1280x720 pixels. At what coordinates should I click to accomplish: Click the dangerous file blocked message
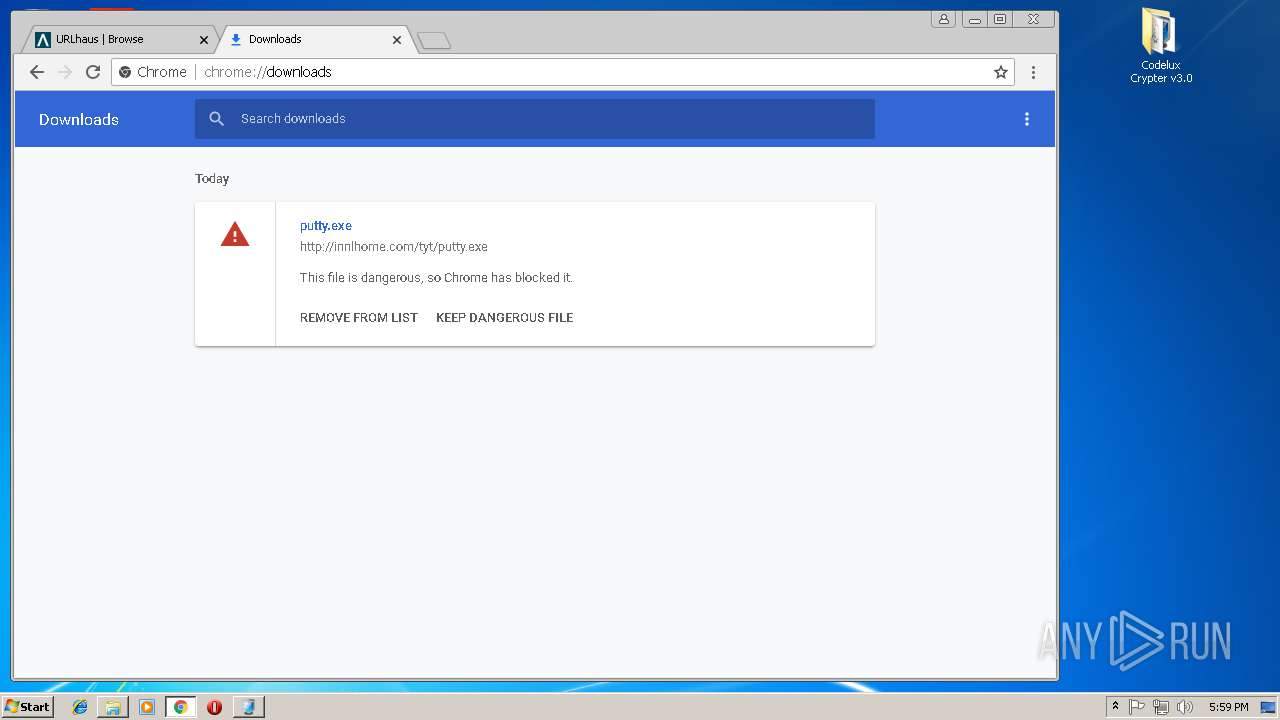point(436,278)
